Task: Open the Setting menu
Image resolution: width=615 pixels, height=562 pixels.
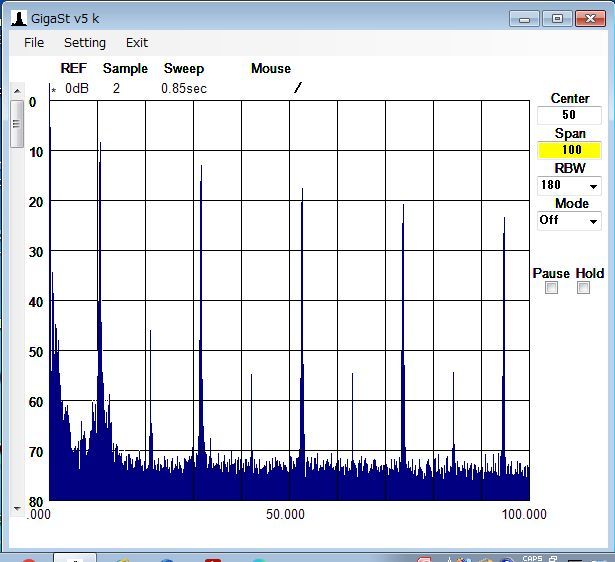Action: (x=85, y=42)
